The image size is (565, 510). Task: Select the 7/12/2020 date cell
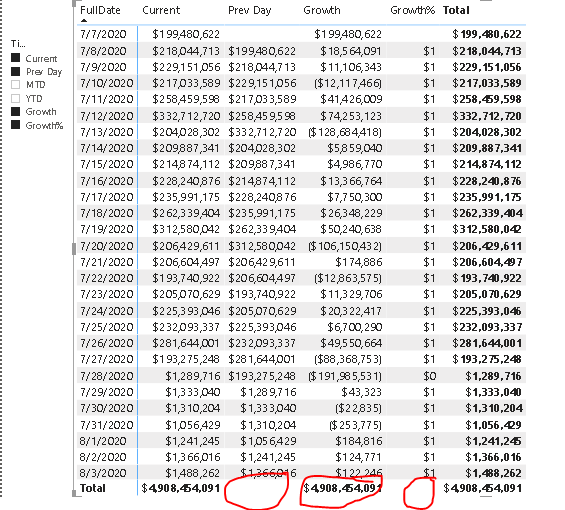pos(107,116)
